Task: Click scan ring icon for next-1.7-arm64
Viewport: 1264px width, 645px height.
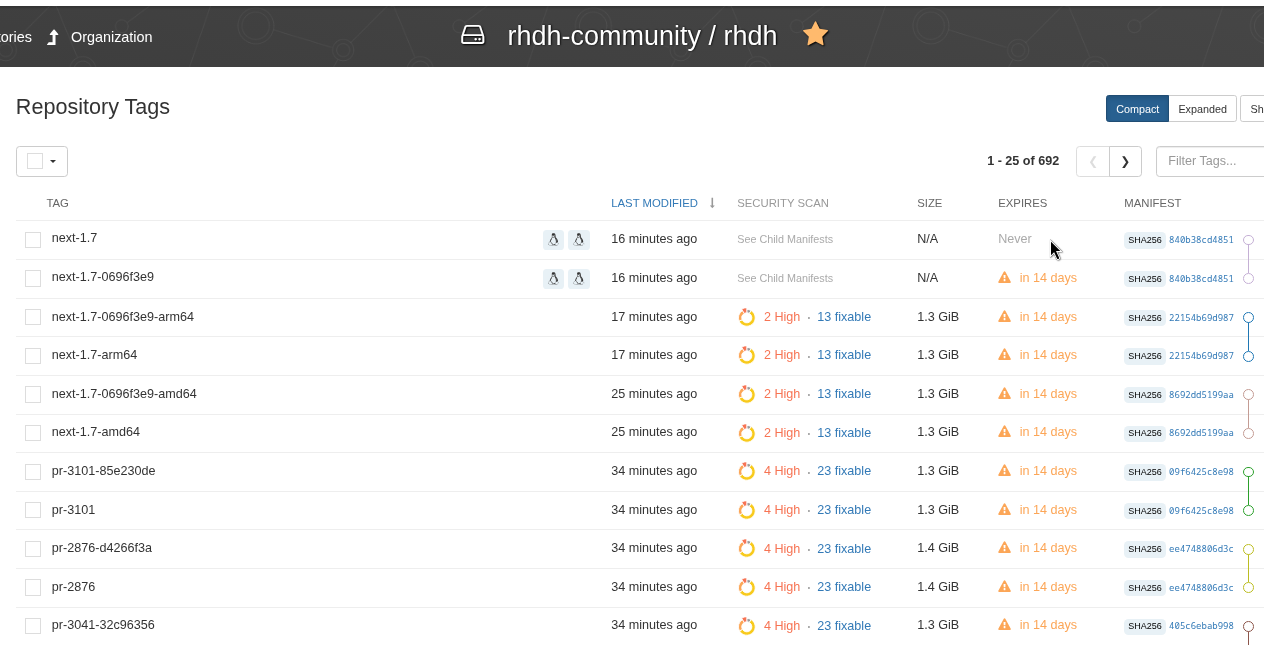Action: [746, 355]
